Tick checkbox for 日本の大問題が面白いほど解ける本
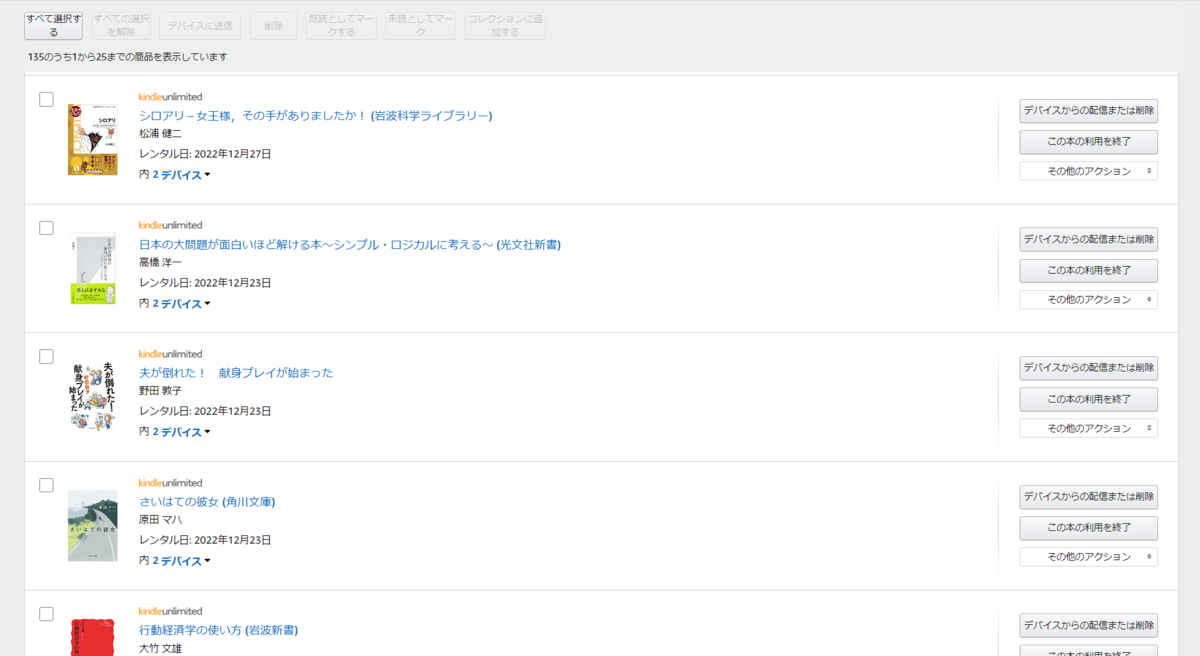The image size is (1200, 656). tap(46, 228)
